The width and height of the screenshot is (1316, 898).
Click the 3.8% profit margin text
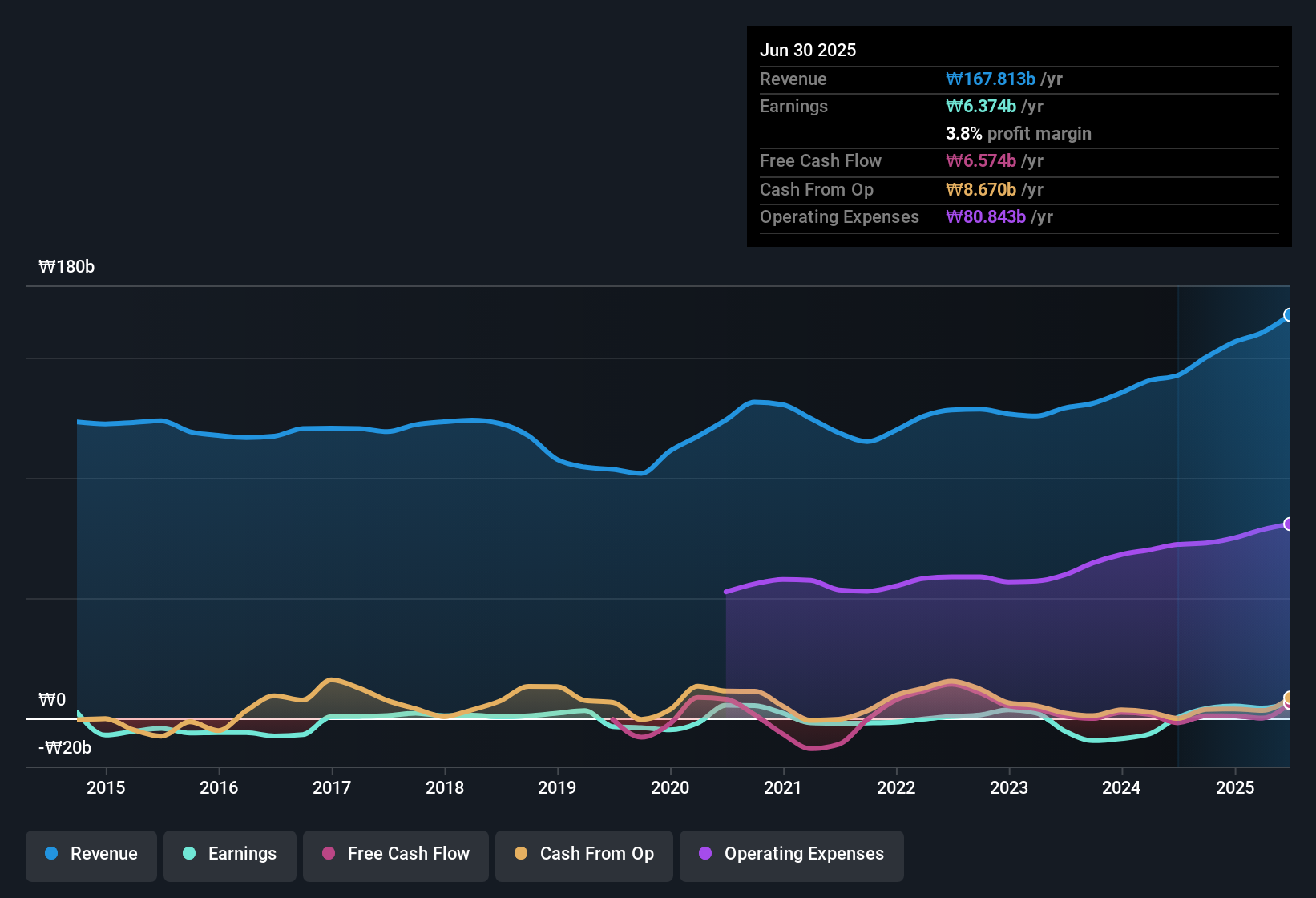click(1018, 134)
